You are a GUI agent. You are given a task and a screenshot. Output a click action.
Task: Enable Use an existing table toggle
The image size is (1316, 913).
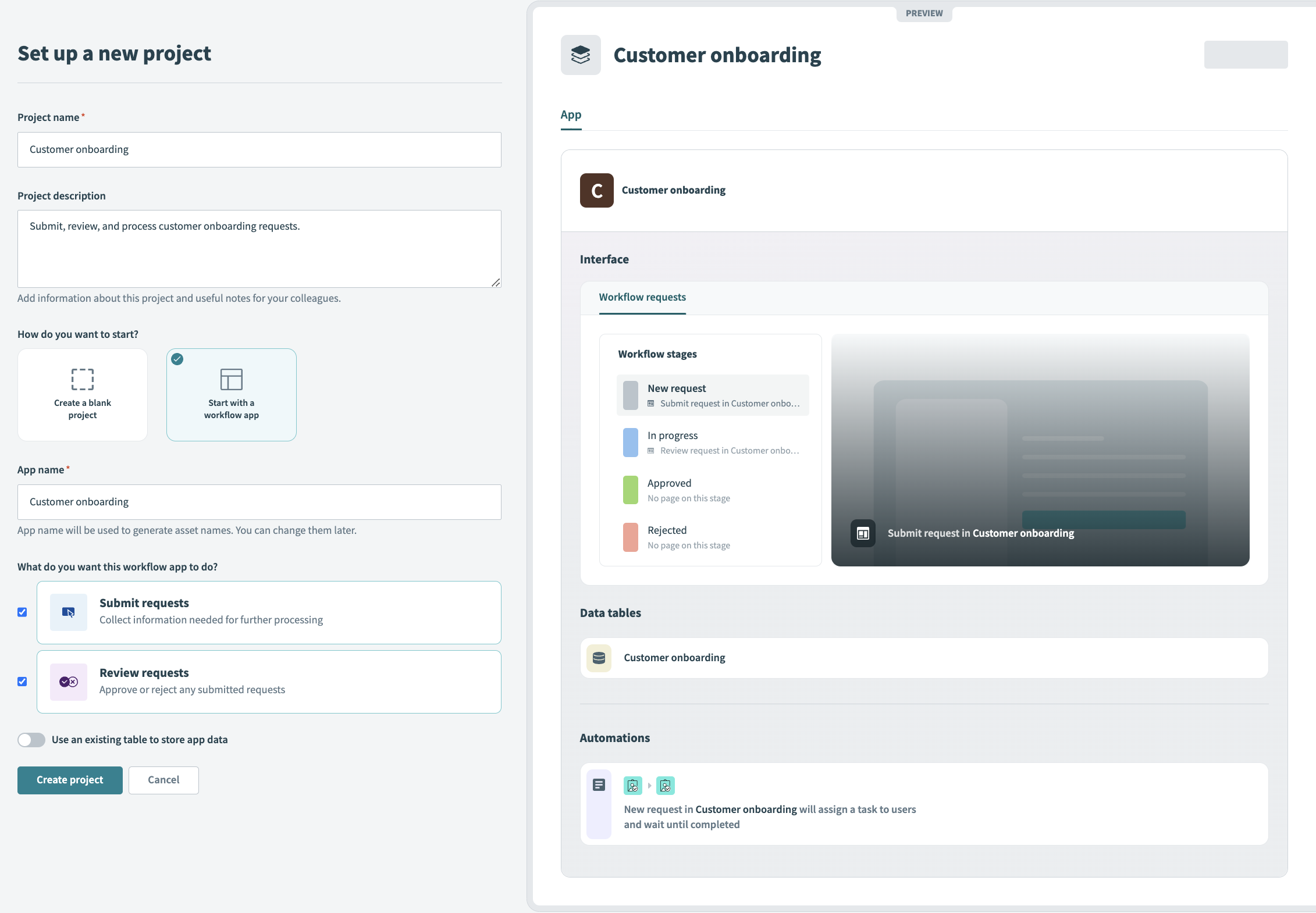pos(31,740)
